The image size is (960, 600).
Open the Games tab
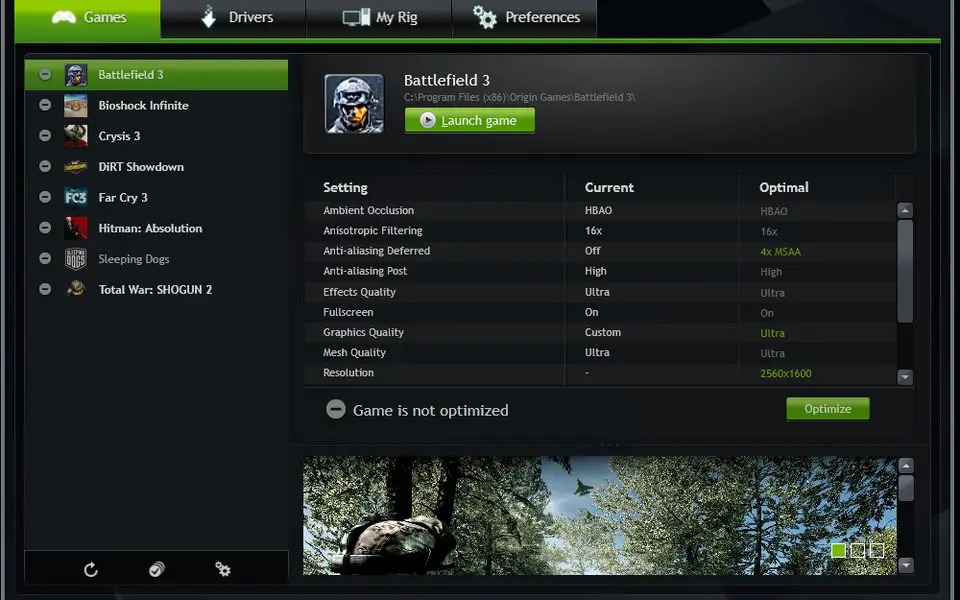(88, 18)
